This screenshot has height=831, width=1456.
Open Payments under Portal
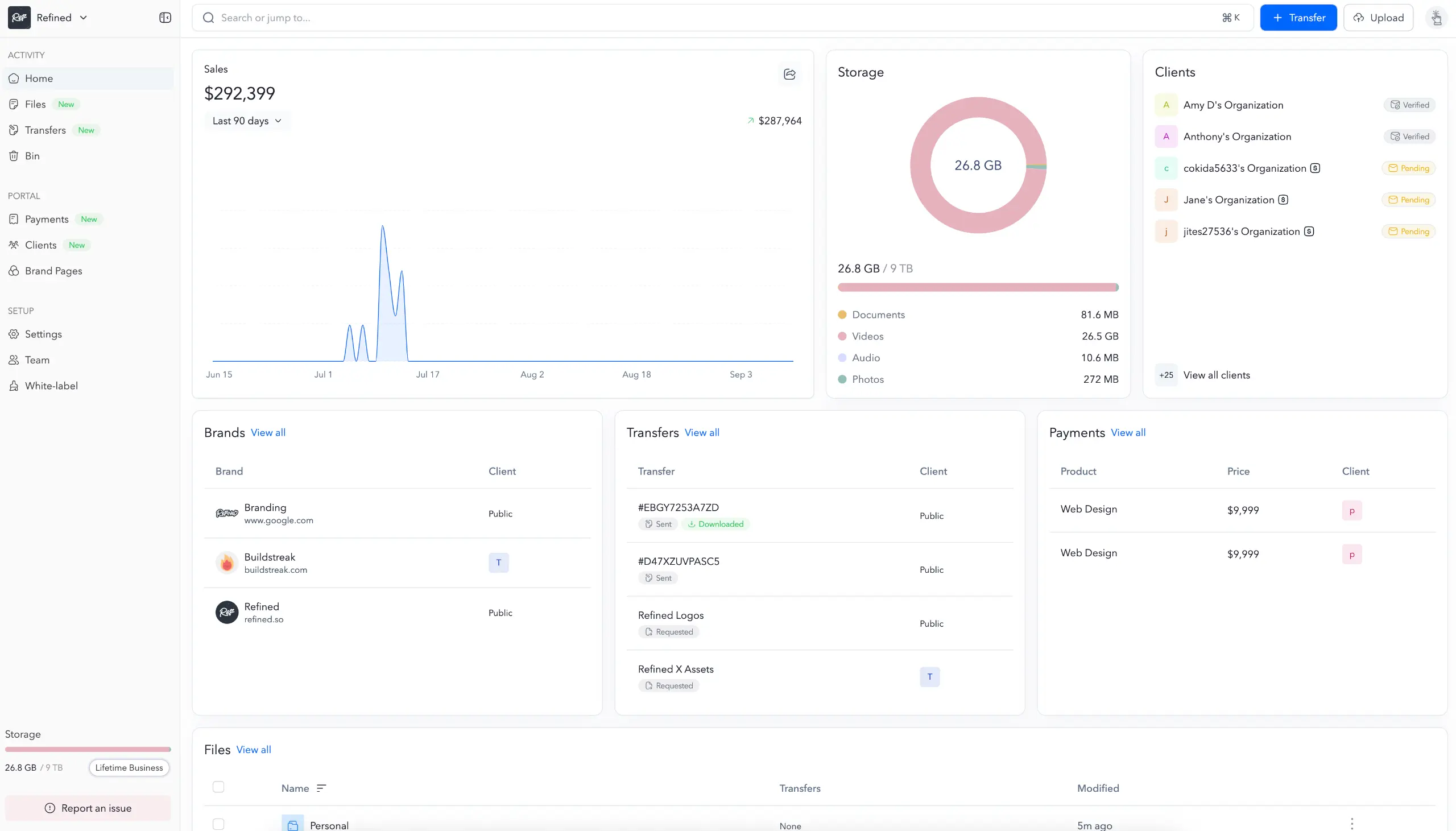(x=48, y=218)
